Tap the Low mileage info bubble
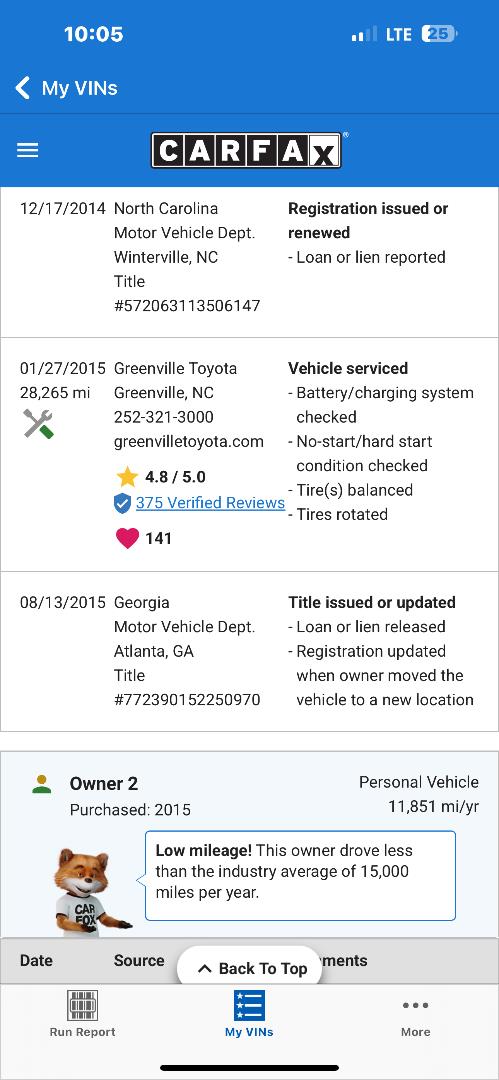Image resolution: width=499 pixels, height=1080 pixels. tap(301, 875)
